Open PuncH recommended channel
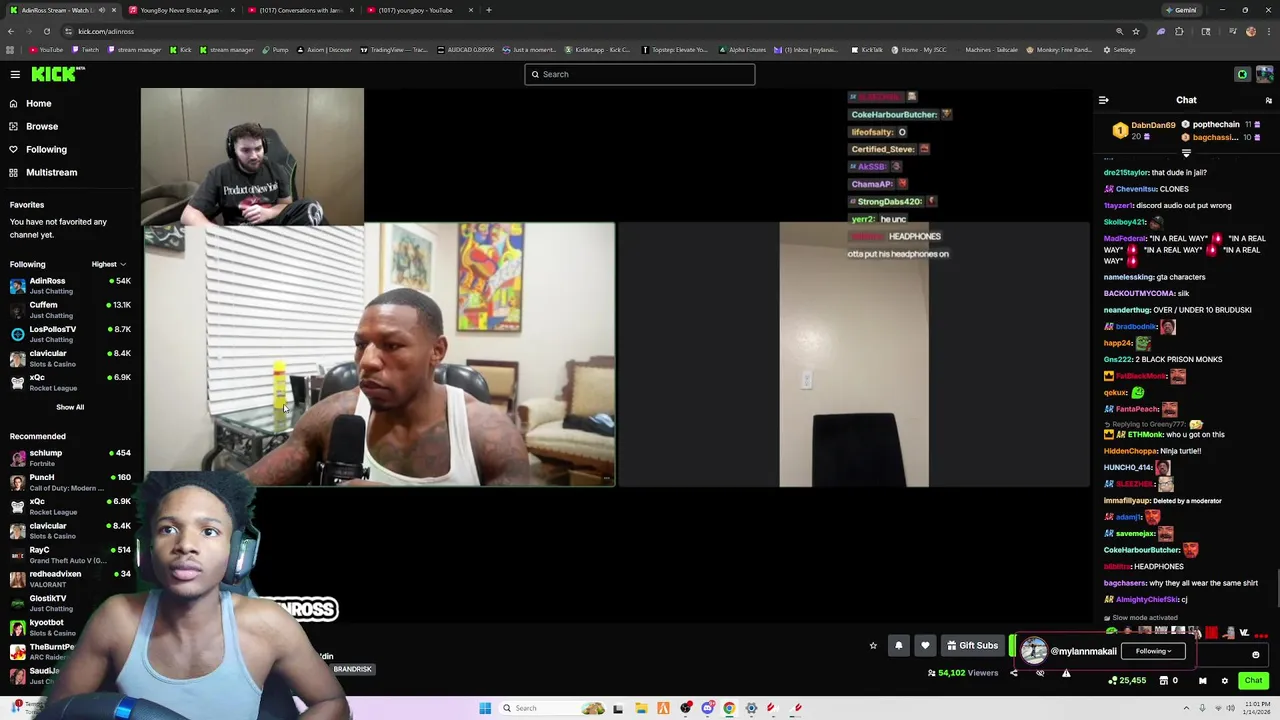 click(70, 482)
